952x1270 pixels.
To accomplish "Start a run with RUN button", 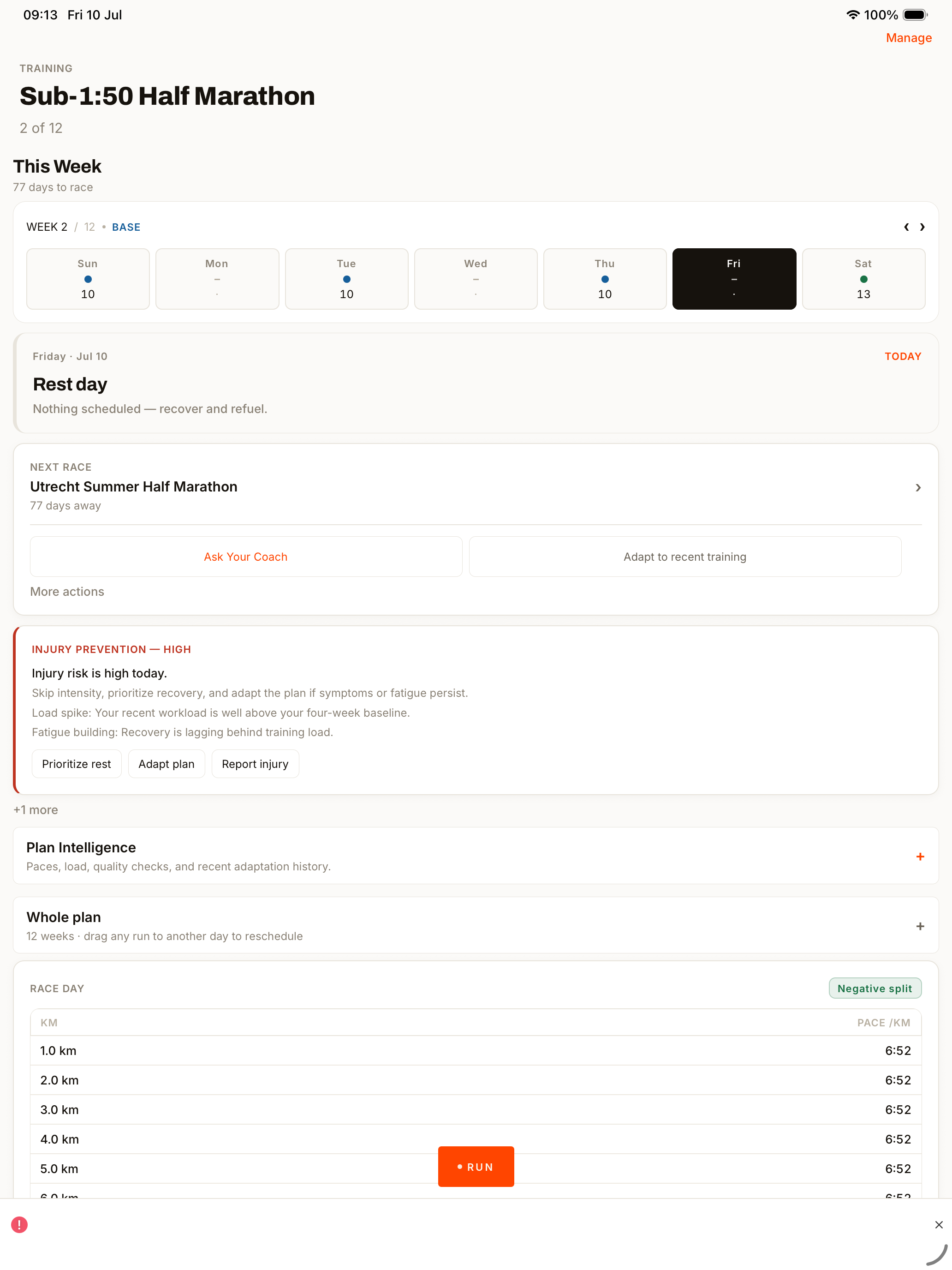I will 476,1167.
